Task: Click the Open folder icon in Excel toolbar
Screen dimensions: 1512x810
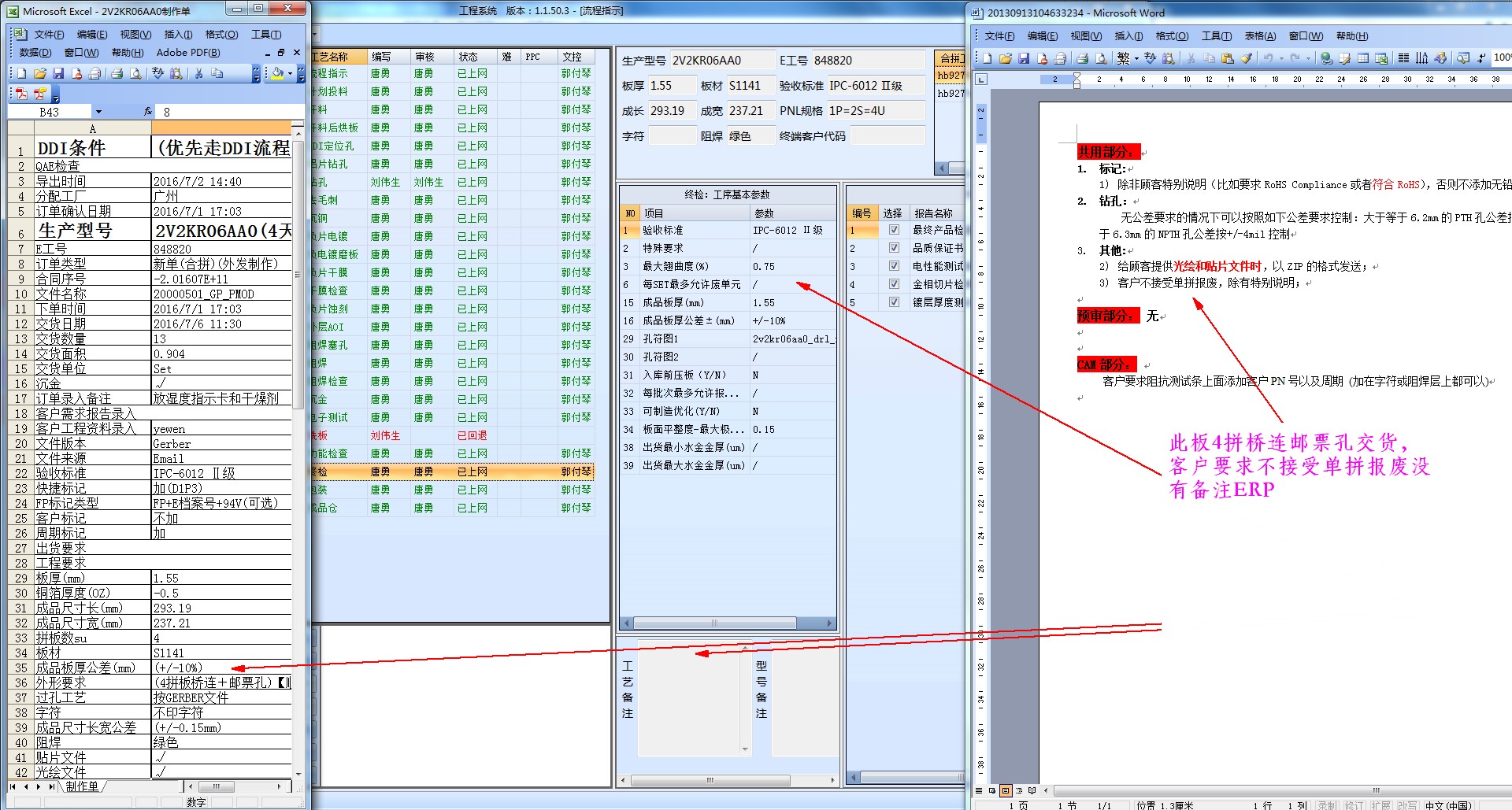Action: (40, 73)
